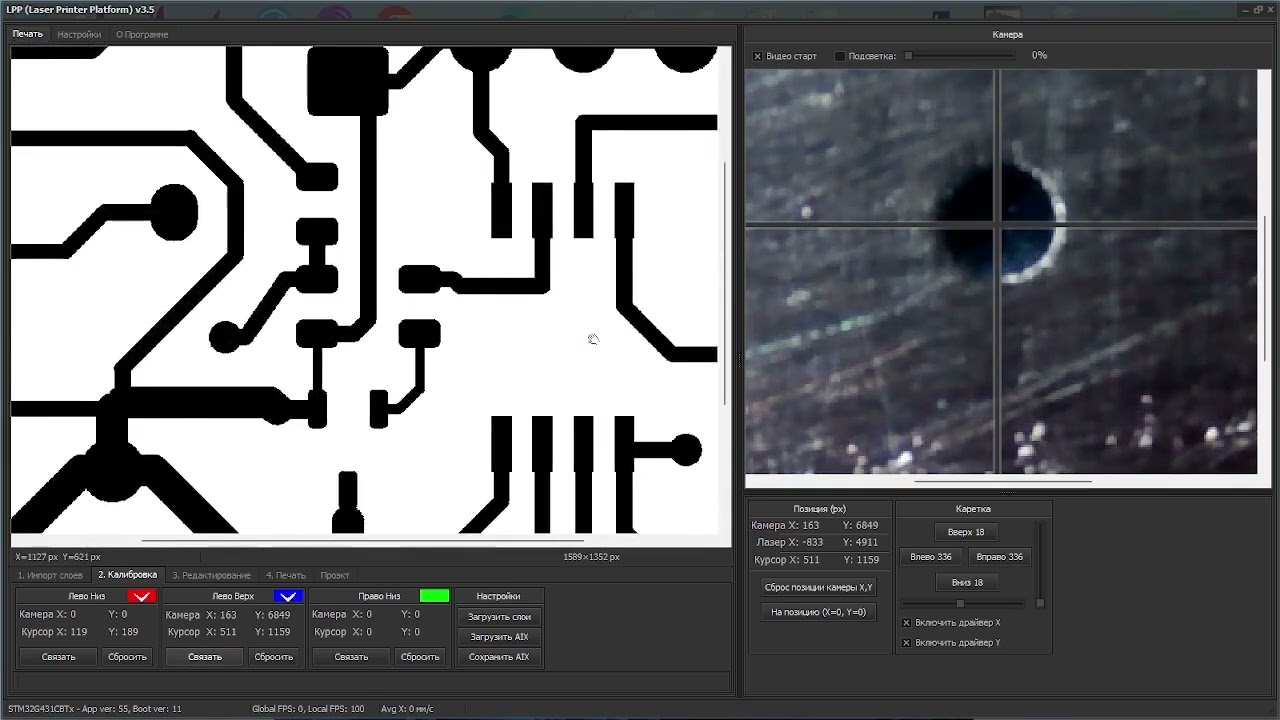Click the Лазер X: -833 value
1280x720 pixels.
click(790, 543)
